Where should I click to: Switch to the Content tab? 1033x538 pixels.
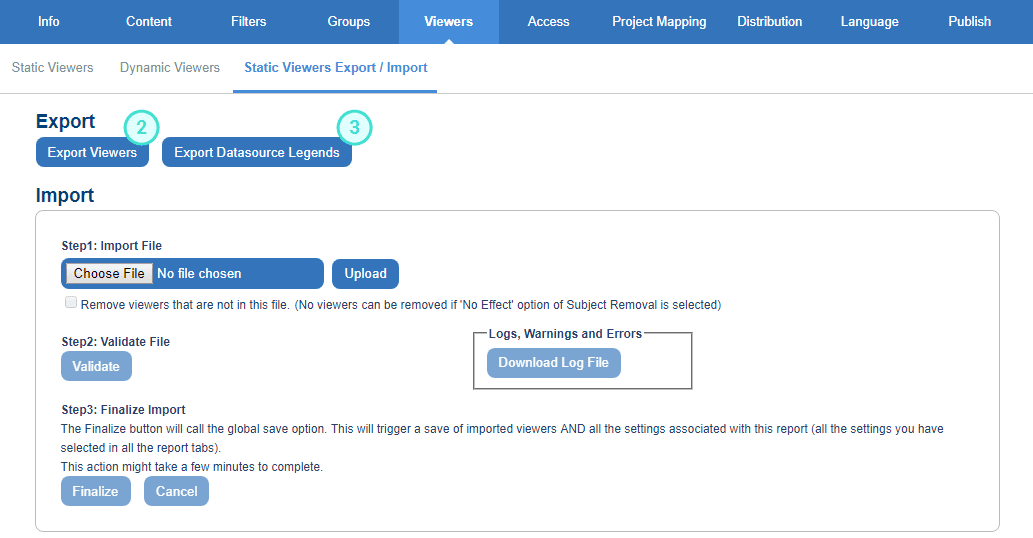coord(149,22)
